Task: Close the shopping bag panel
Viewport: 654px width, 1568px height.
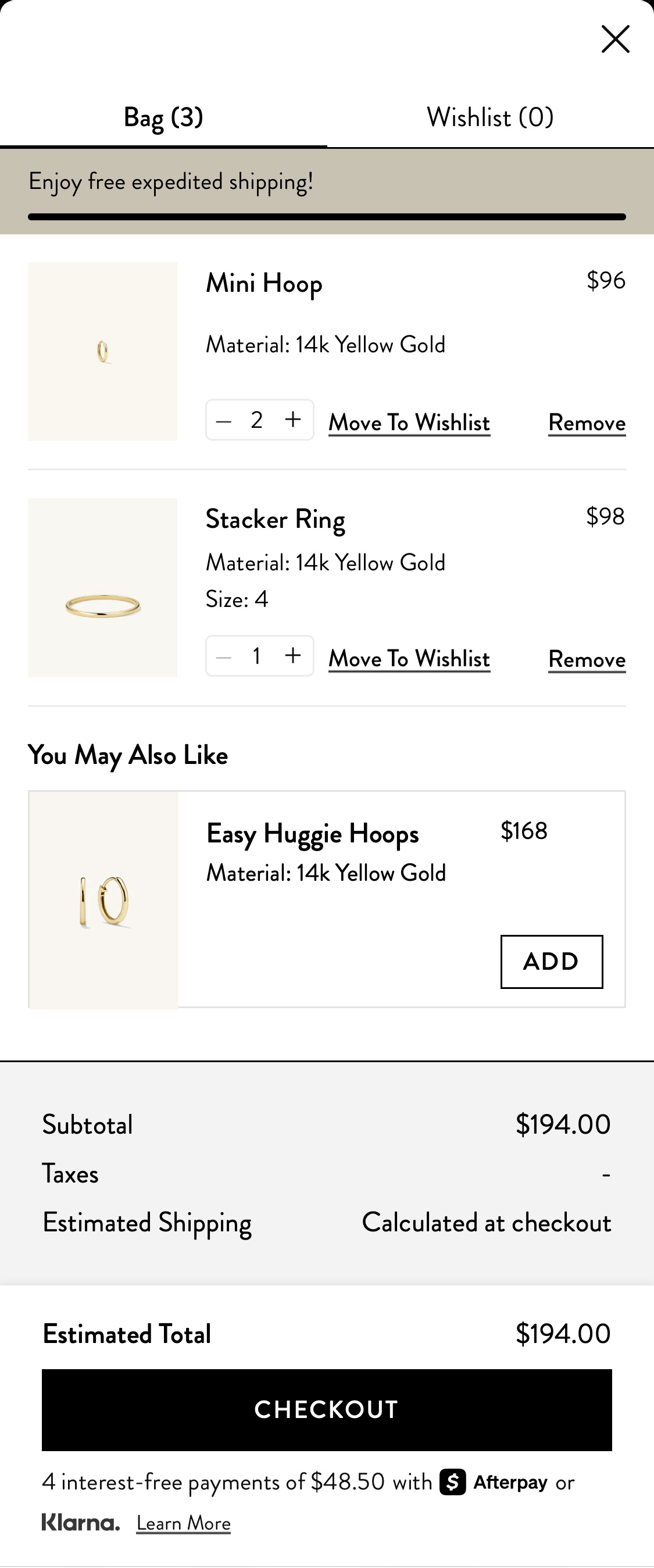Action: [615, 40]
